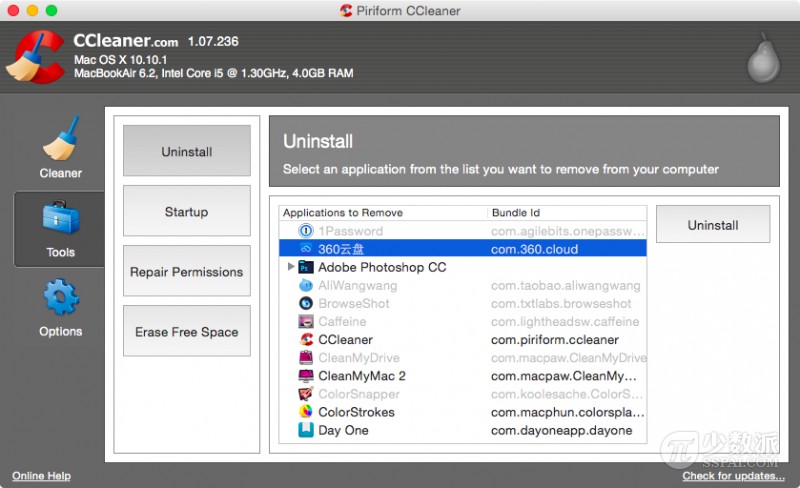Switch to the Startup tab
Screen dimensions: 800x488
[187, 211]
